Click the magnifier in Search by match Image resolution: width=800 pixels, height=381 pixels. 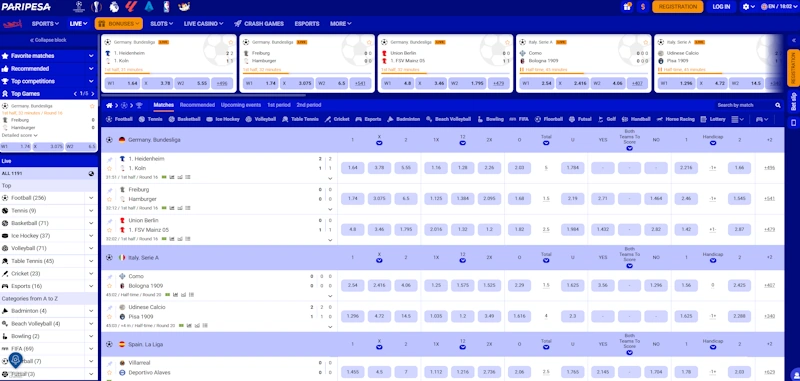778,105
